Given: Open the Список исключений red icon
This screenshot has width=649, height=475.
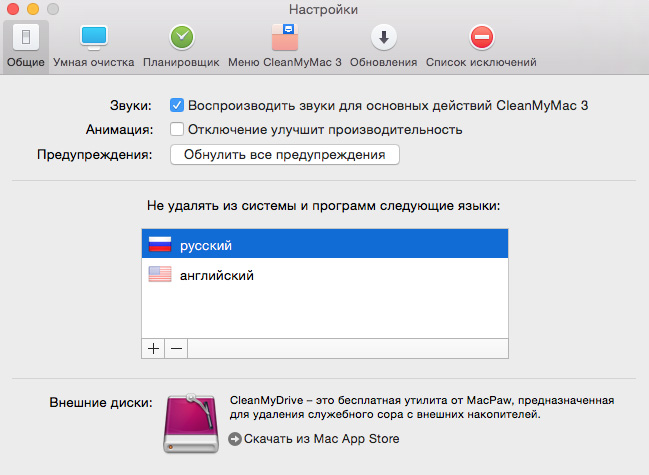Looking at the screenshot, I should click(x=481, y=37).
